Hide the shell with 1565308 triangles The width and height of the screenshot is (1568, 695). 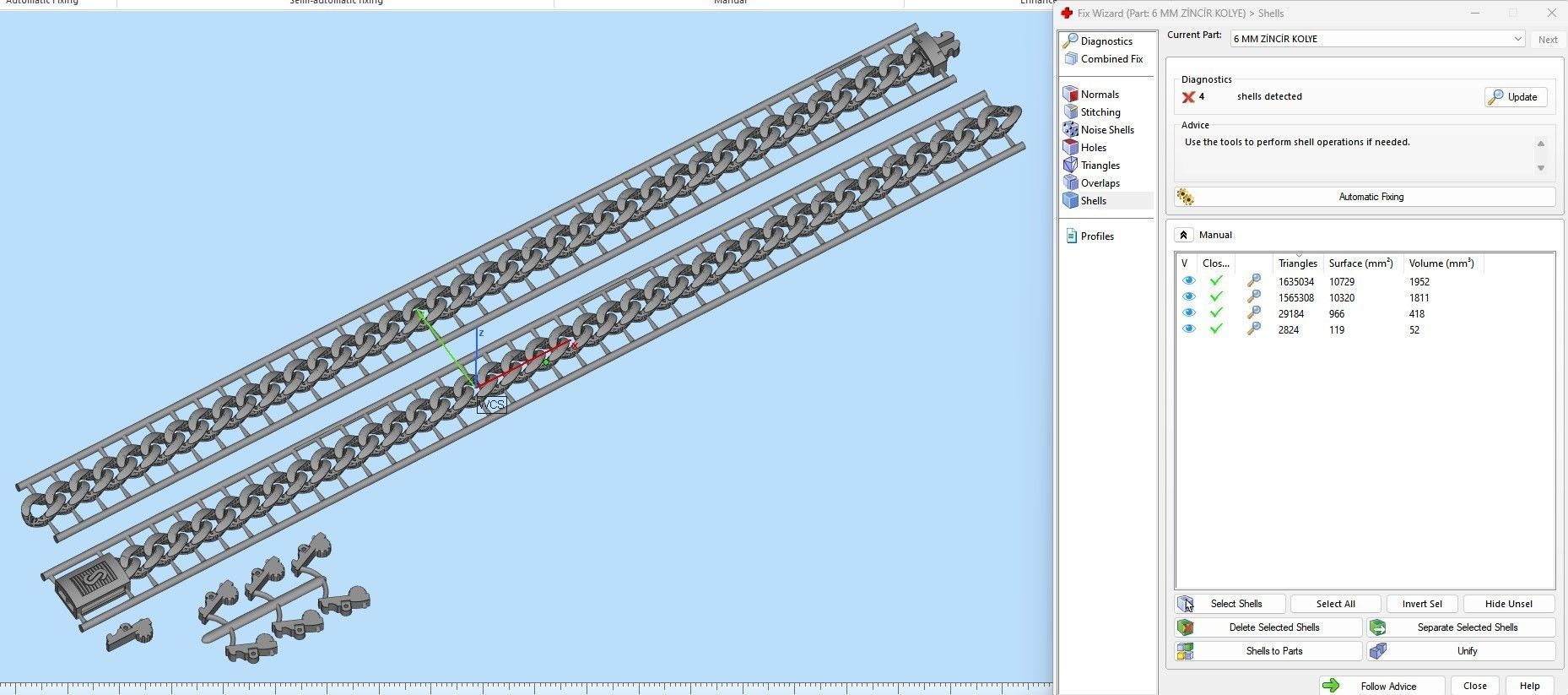1189,297
